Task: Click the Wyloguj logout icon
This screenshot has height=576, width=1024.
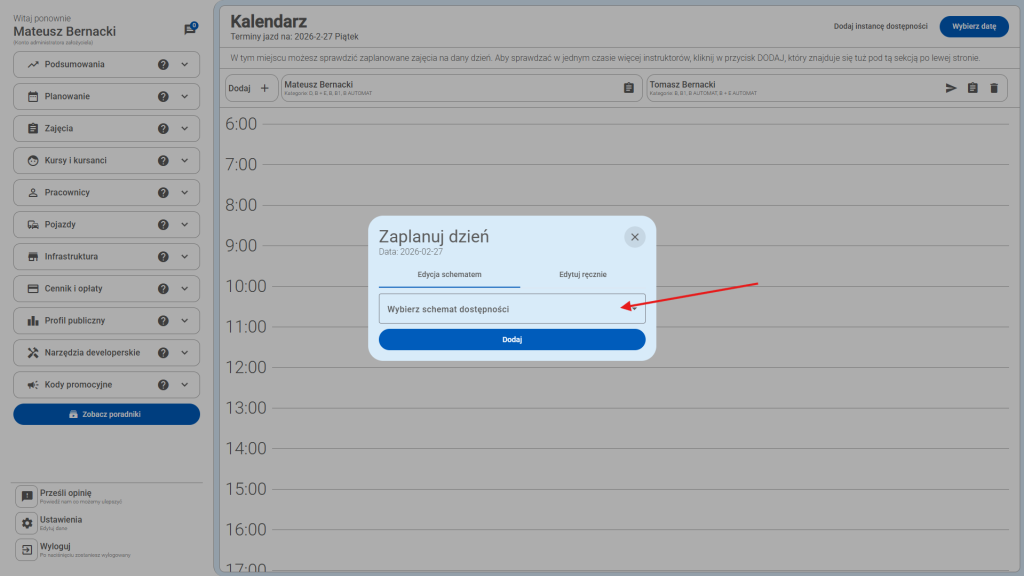Action: (26, 549)
